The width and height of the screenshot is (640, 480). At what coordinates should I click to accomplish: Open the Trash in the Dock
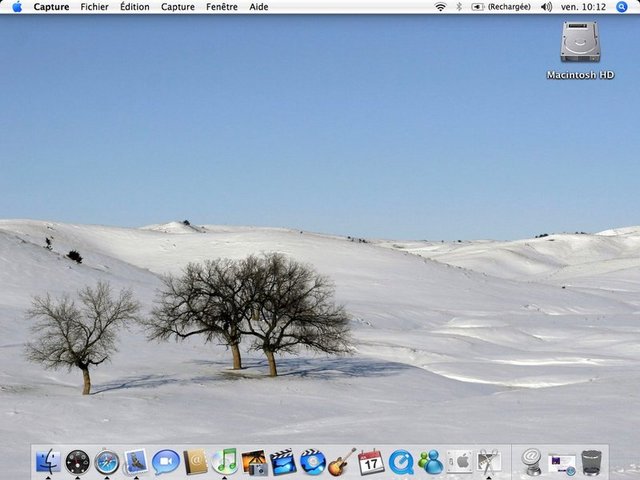coord(592,462)
